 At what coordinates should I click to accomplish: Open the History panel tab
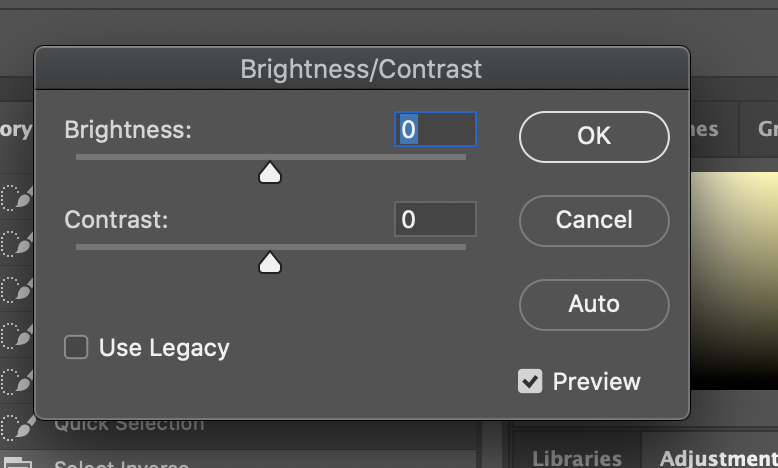16,130
